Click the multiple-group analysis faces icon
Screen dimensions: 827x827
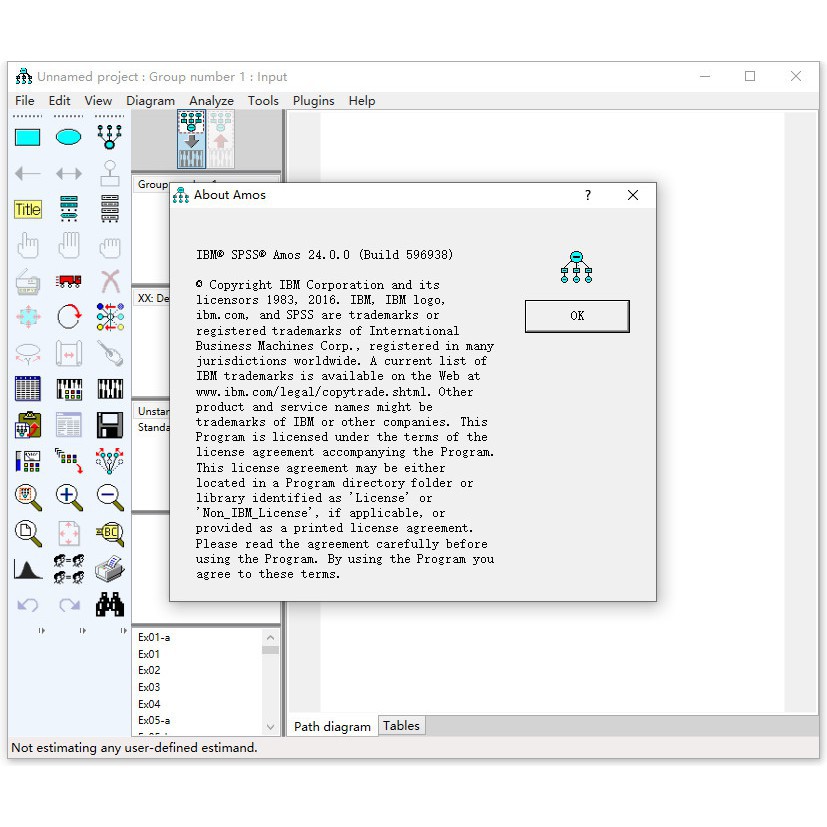[69, 569]
